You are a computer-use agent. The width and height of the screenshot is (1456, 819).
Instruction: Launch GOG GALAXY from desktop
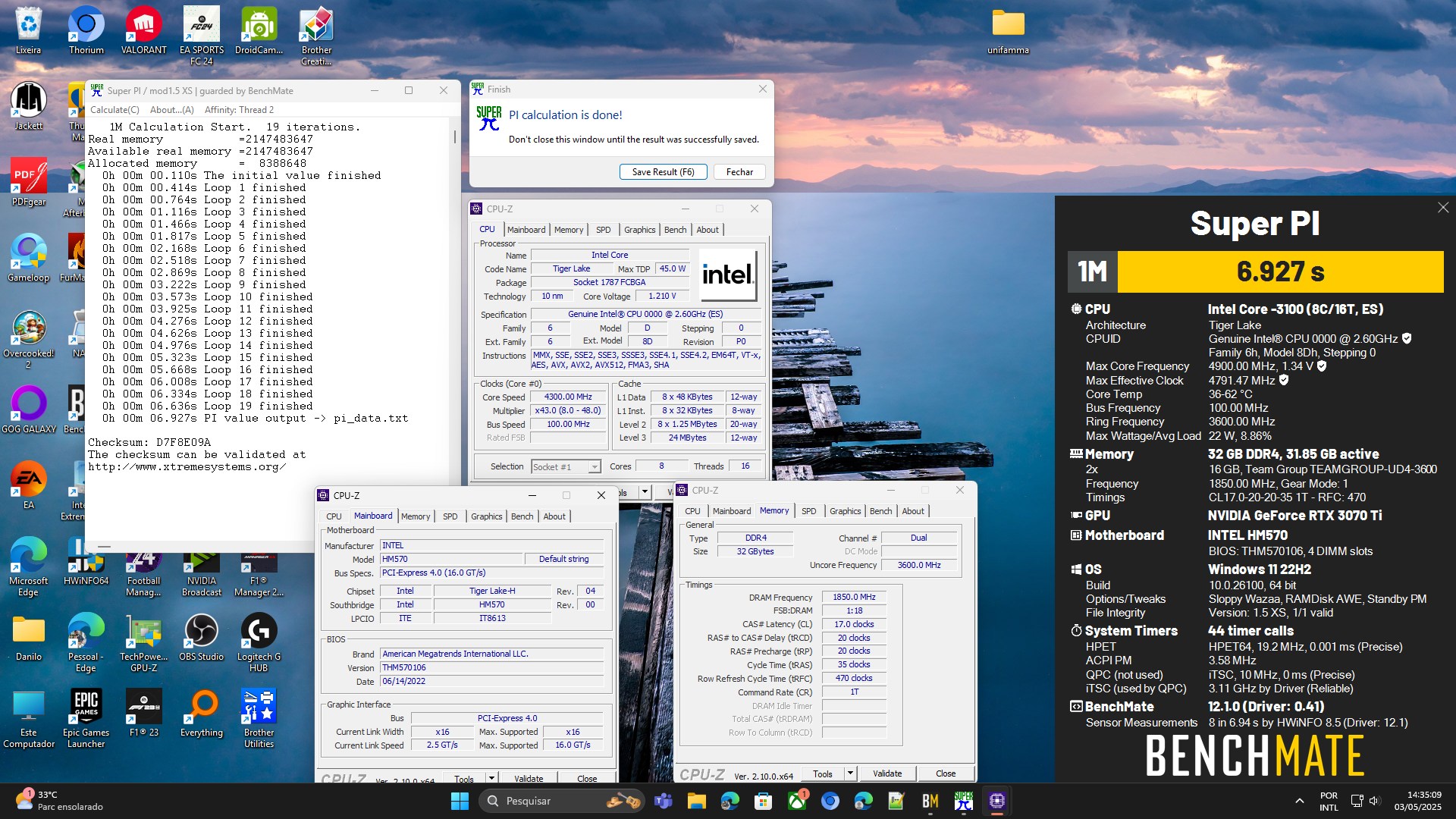pos(29,409)
